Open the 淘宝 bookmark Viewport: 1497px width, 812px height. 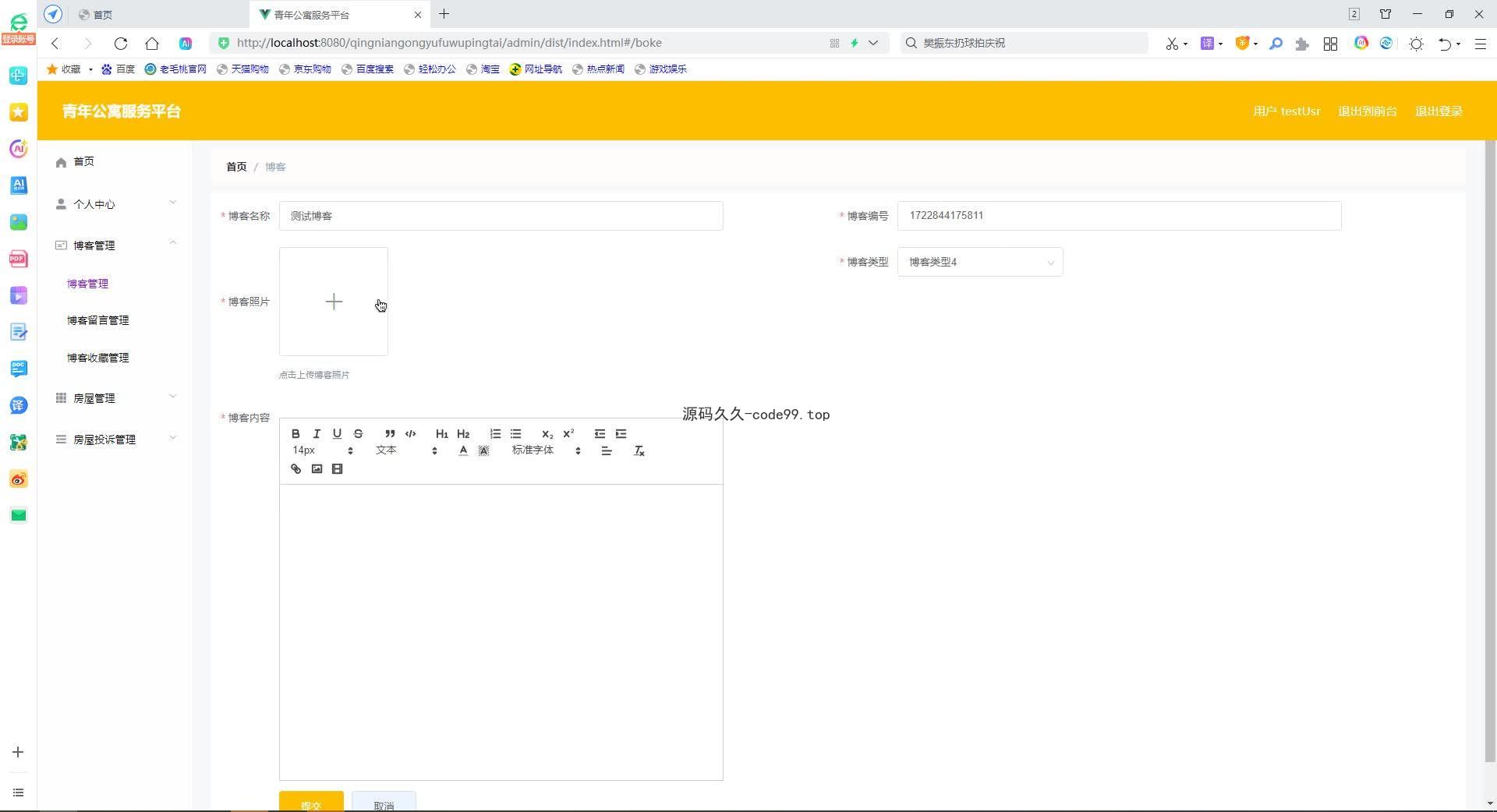(483, 69)
